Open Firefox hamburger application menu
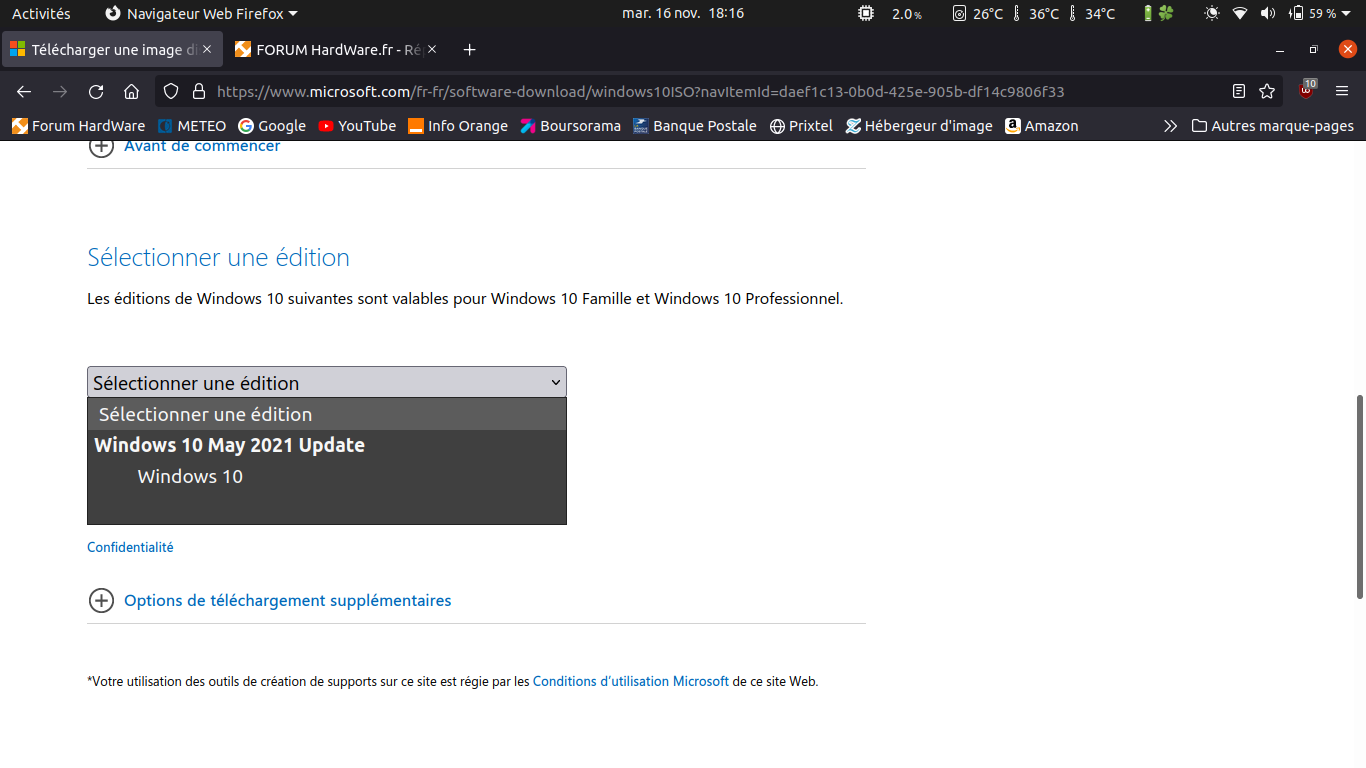The width and height of the screenshot is (1366, 768). point(1342,92)
